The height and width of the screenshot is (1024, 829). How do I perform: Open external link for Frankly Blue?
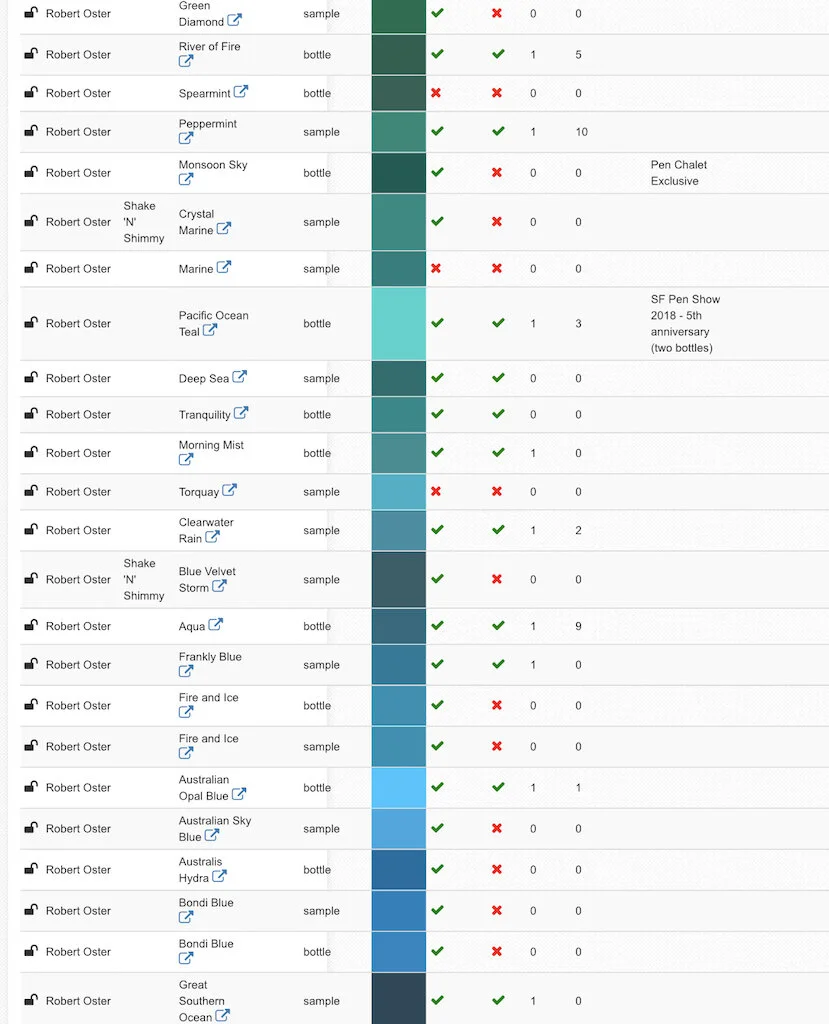coord(186,671)
